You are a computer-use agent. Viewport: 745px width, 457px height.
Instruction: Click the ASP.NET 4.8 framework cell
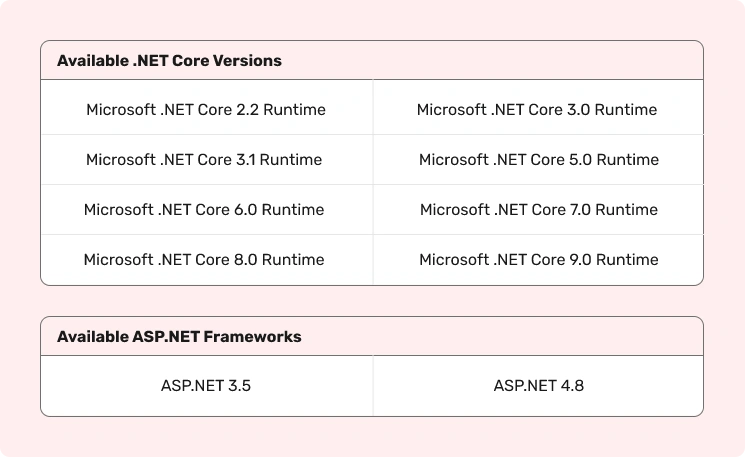tap(539, 385)
